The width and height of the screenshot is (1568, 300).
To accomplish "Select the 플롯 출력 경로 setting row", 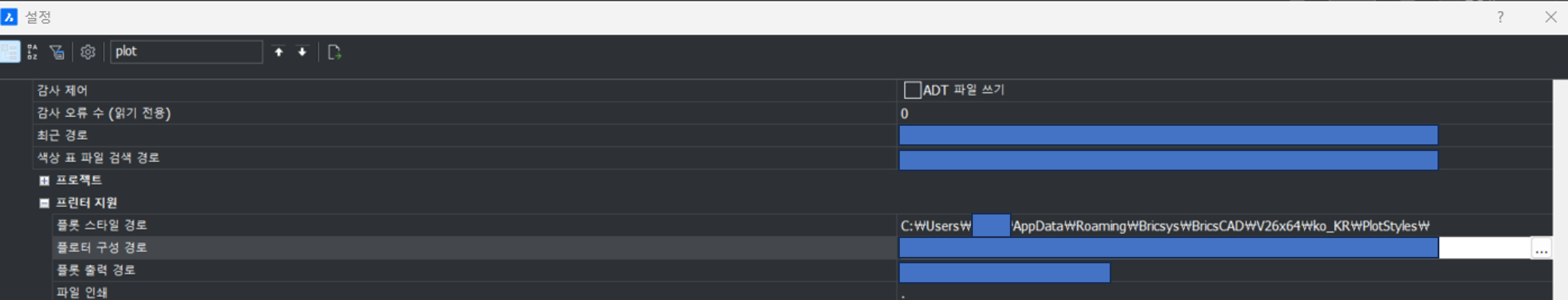I will (96, 270).
